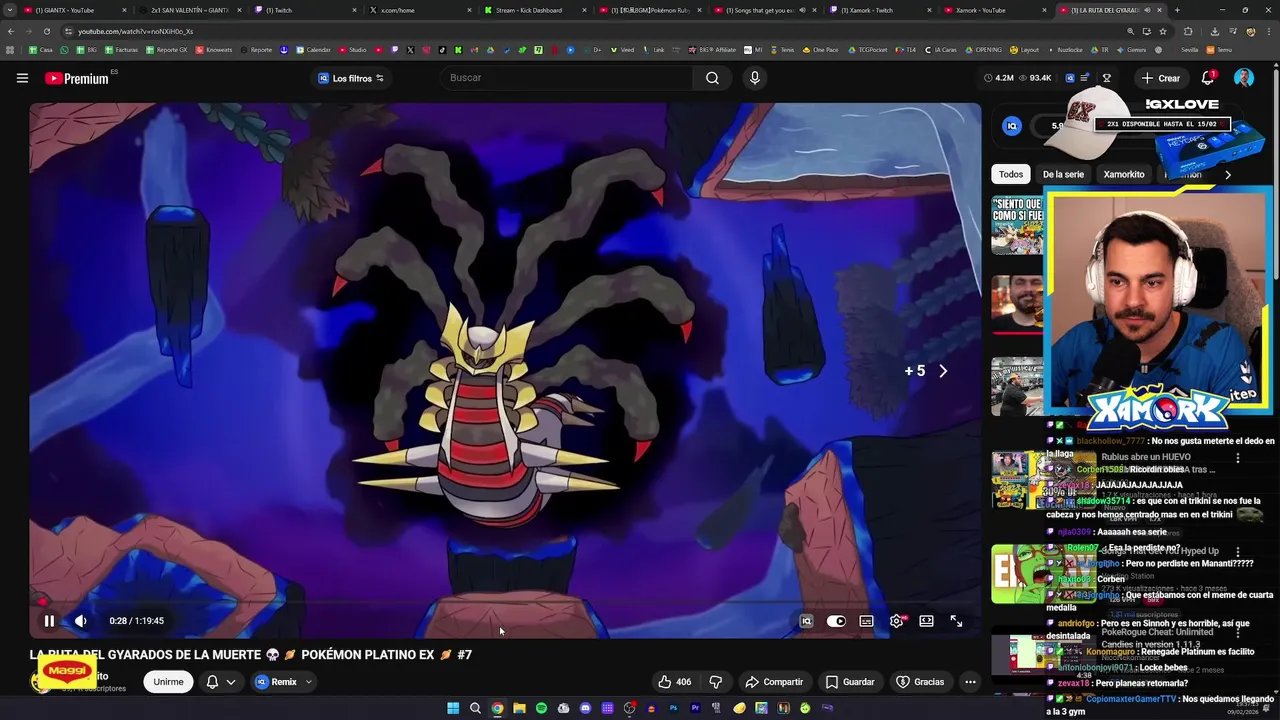The image size is (1280, 720).
Task: Click the video progress bar
Action: pyautogui.click(x=505, y=603)
